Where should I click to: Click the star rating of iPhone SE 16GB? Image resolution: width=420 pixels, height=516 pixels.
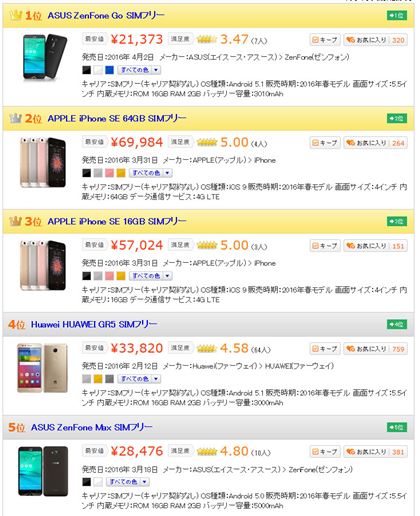point(207,246)
